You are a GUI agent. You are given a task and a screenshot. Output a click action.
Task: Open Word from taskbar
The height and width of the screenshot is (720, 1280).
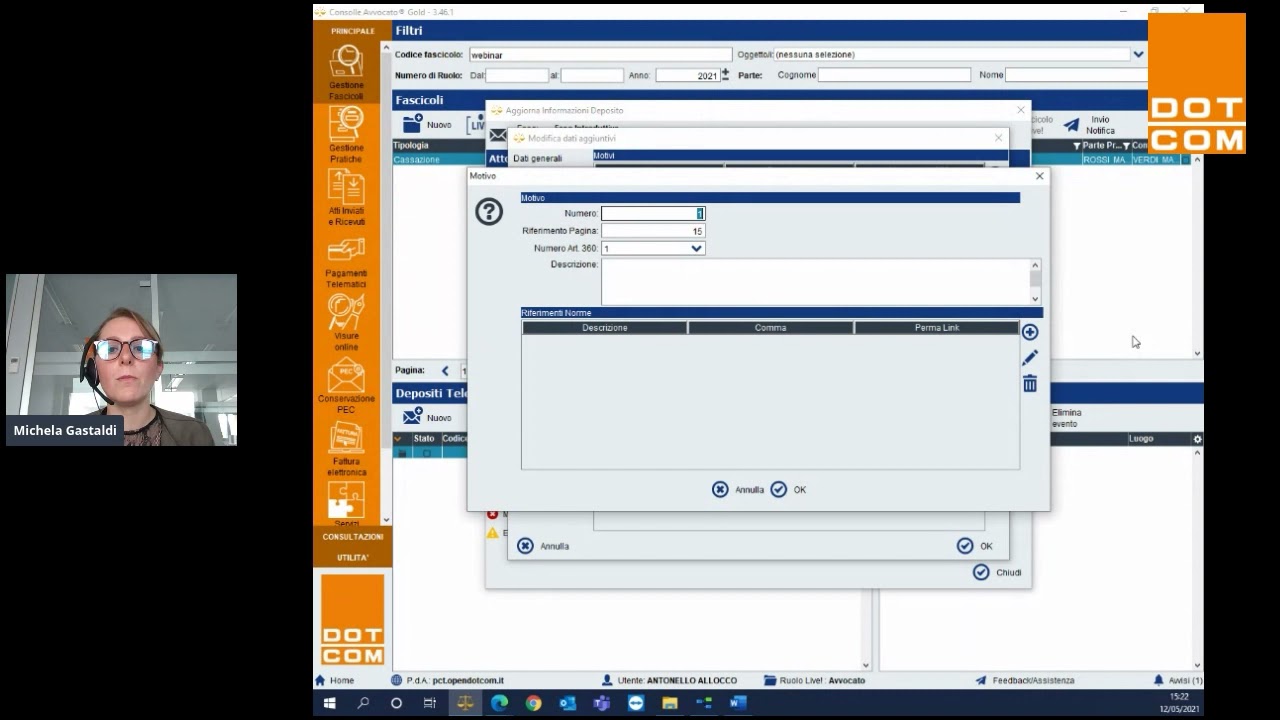tap(738, 703)
